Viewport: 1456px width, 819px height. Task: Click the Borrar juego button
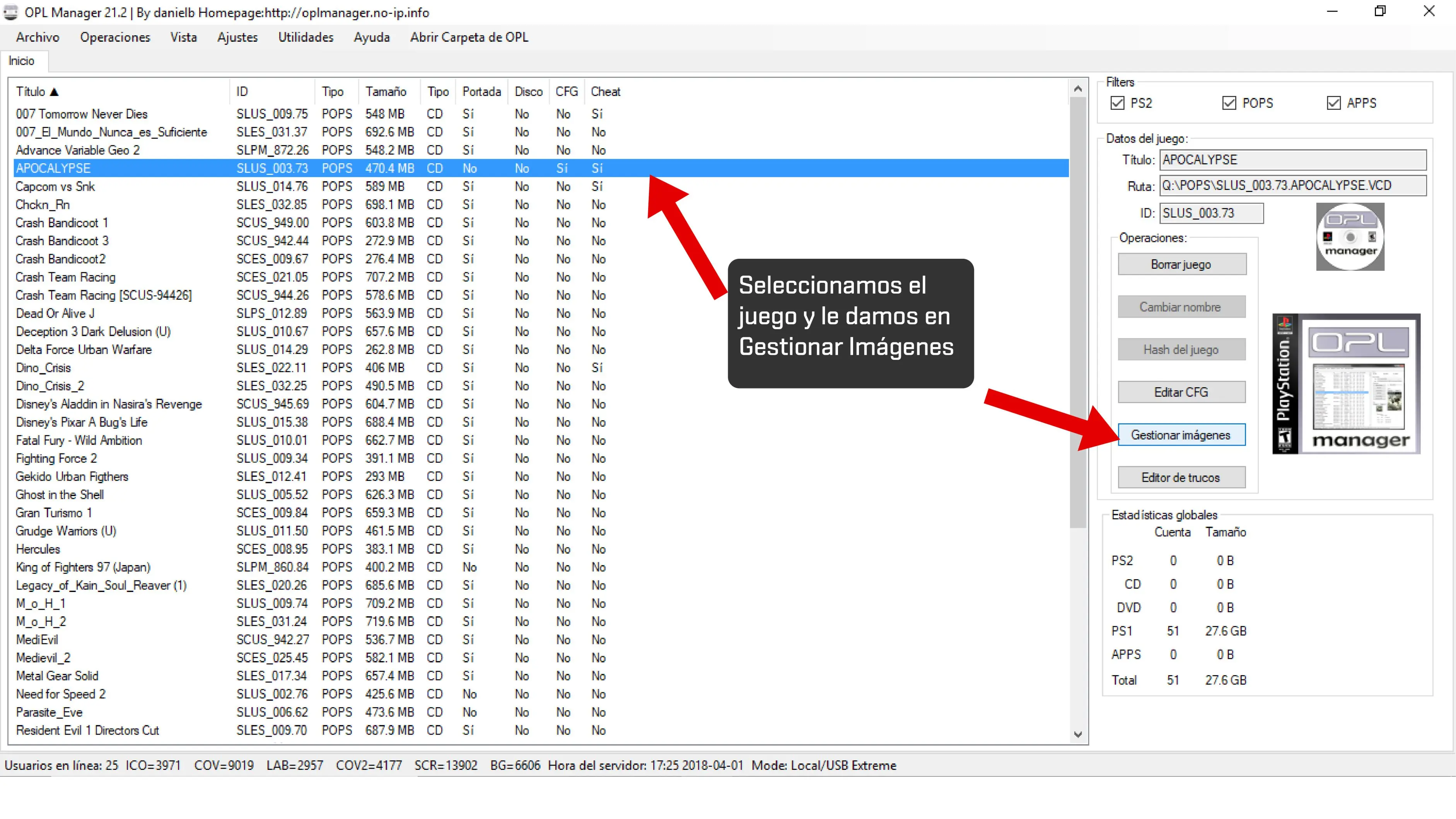[x=1182, y=264]
